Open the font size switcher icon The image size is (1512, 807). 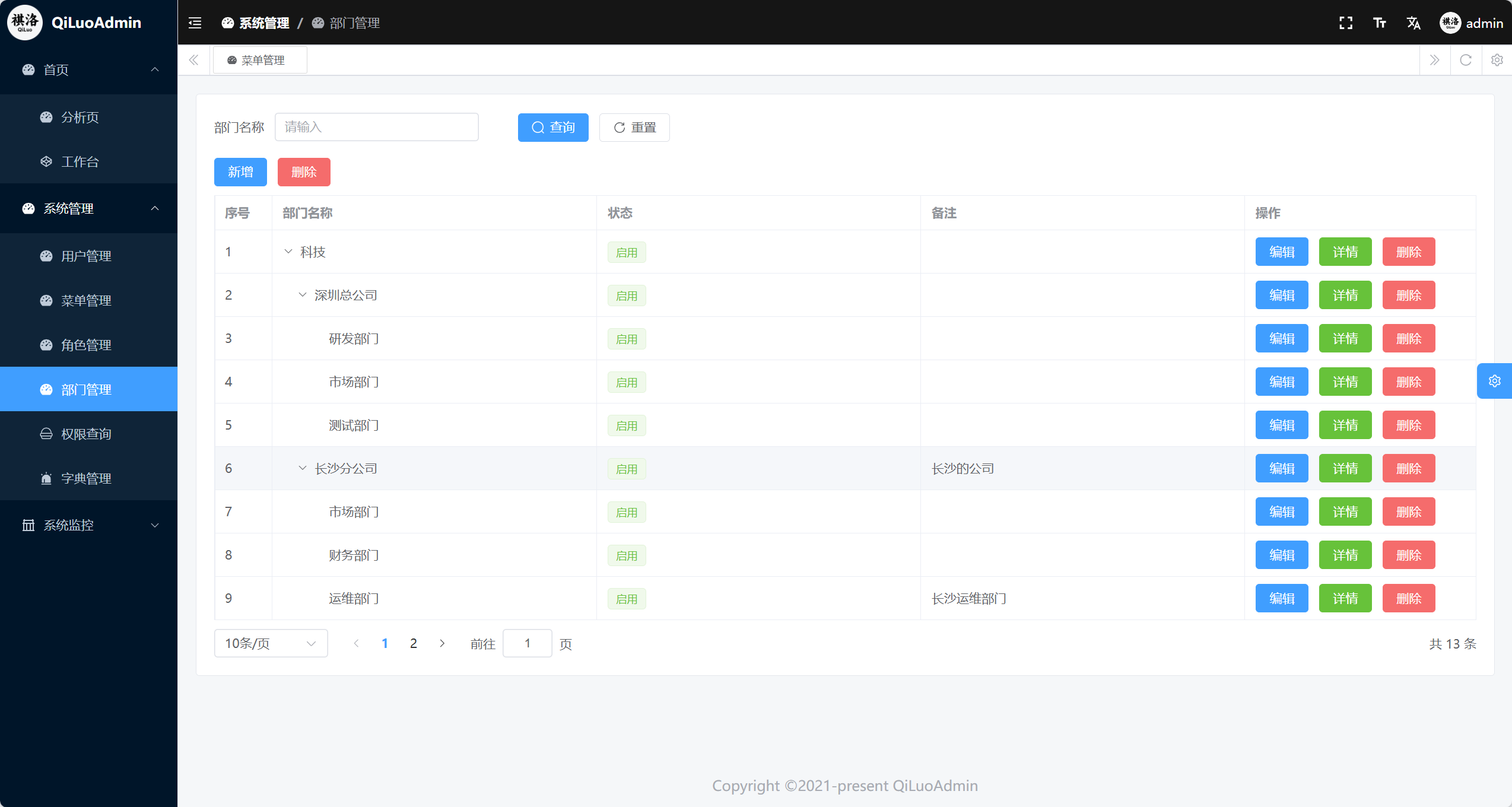pos(1380,23)
